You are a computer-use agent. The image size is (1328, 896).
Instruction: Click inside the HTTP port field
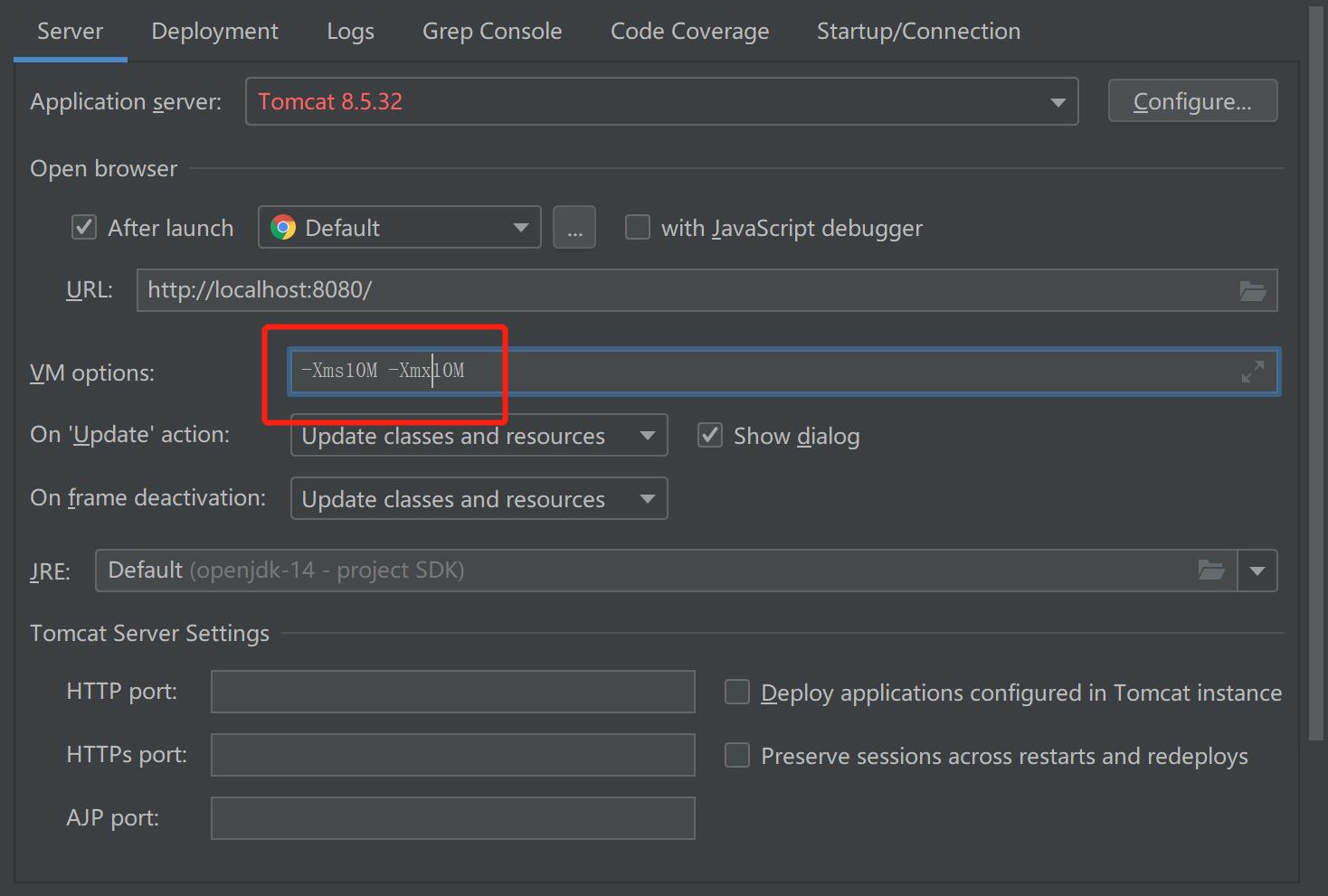click(452, 692)
